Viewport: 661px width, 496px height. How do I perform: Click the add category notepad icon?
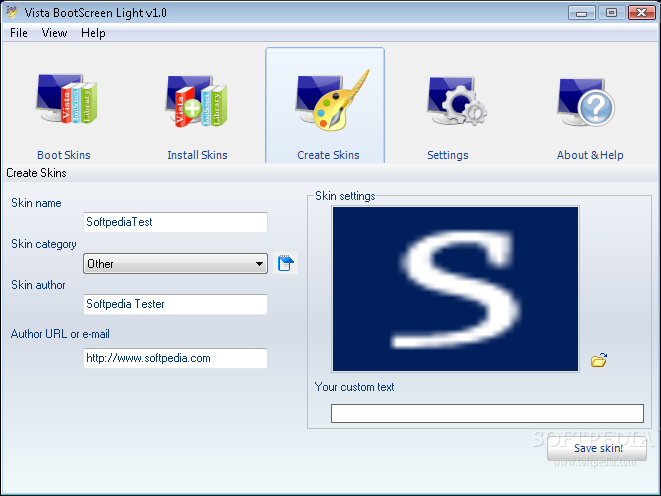[285, 263]
